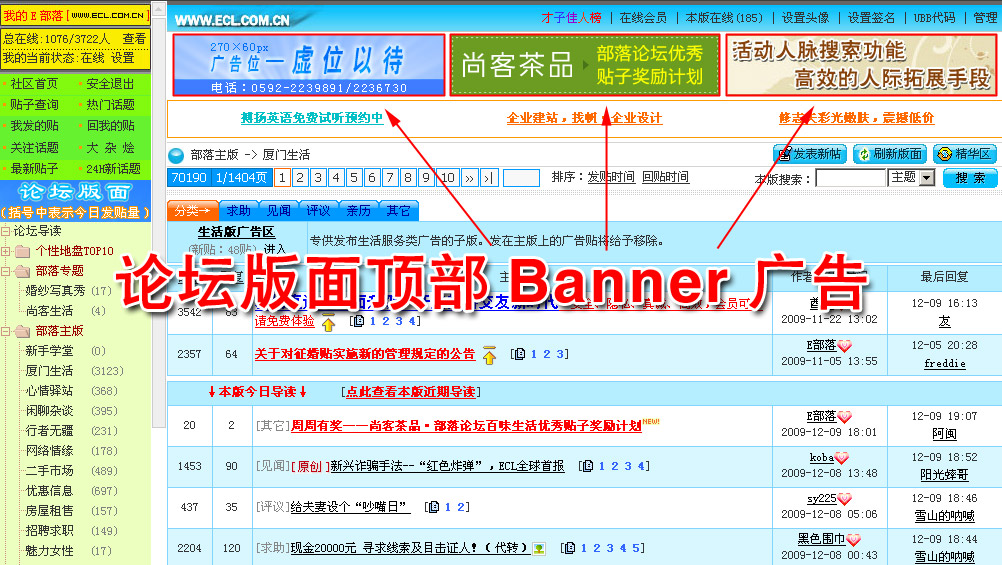1002x565 pixels.
Task: Click the 发表新帖 new post button
Action: point(808,154)
